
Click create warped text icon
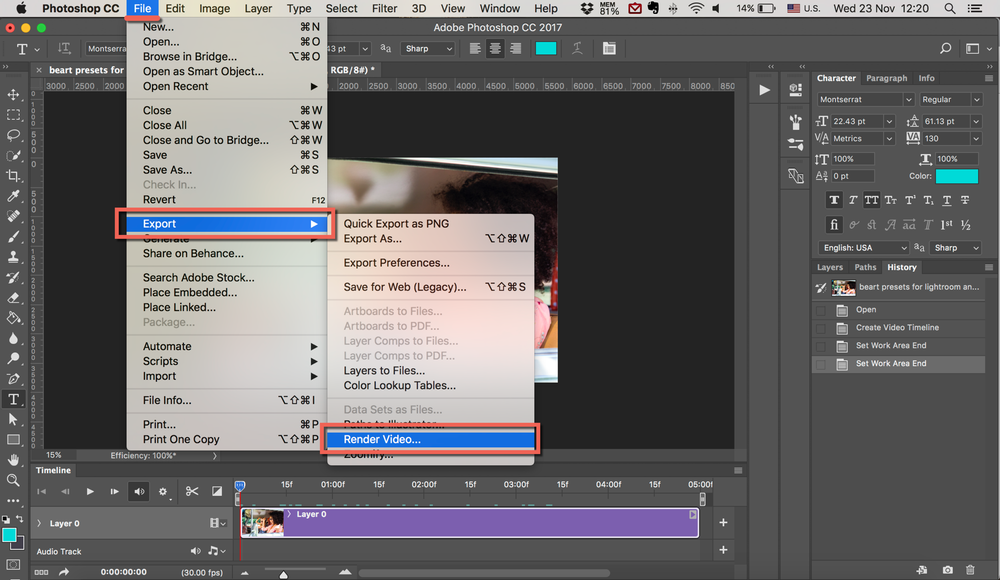tap(577, 48)
